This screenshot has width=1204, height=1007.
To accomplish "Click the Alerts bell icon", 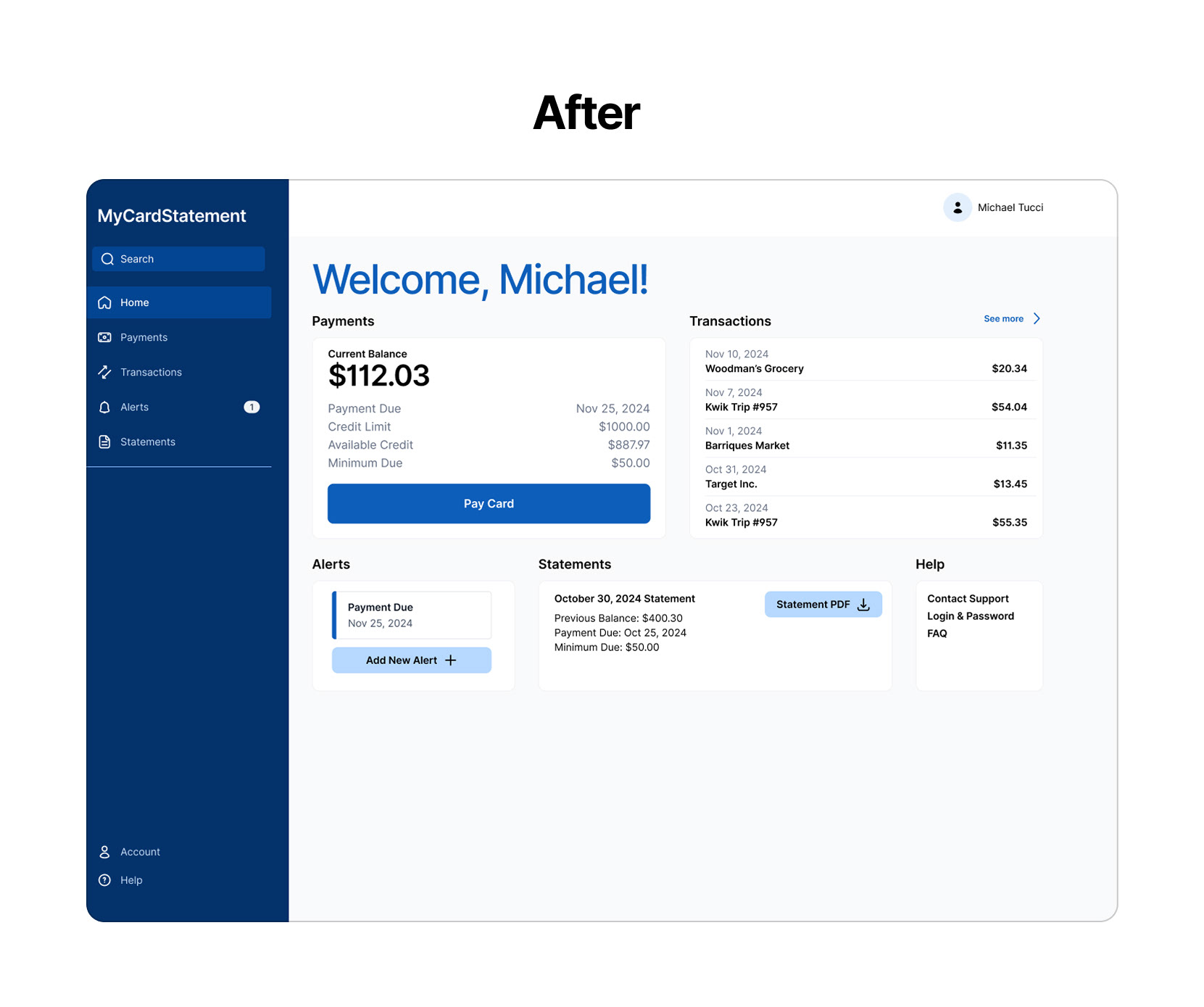I will tap(105, 407).
